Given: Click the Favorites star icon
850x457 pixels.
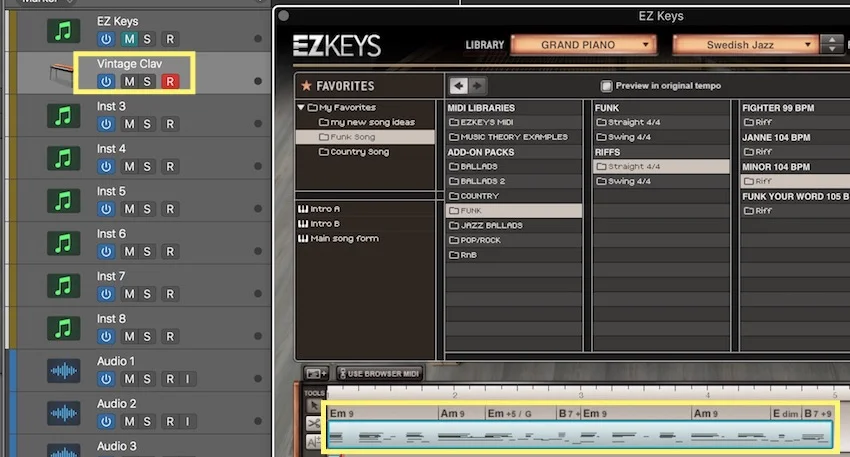Looking at the screenshot, I should pos(306,86).
